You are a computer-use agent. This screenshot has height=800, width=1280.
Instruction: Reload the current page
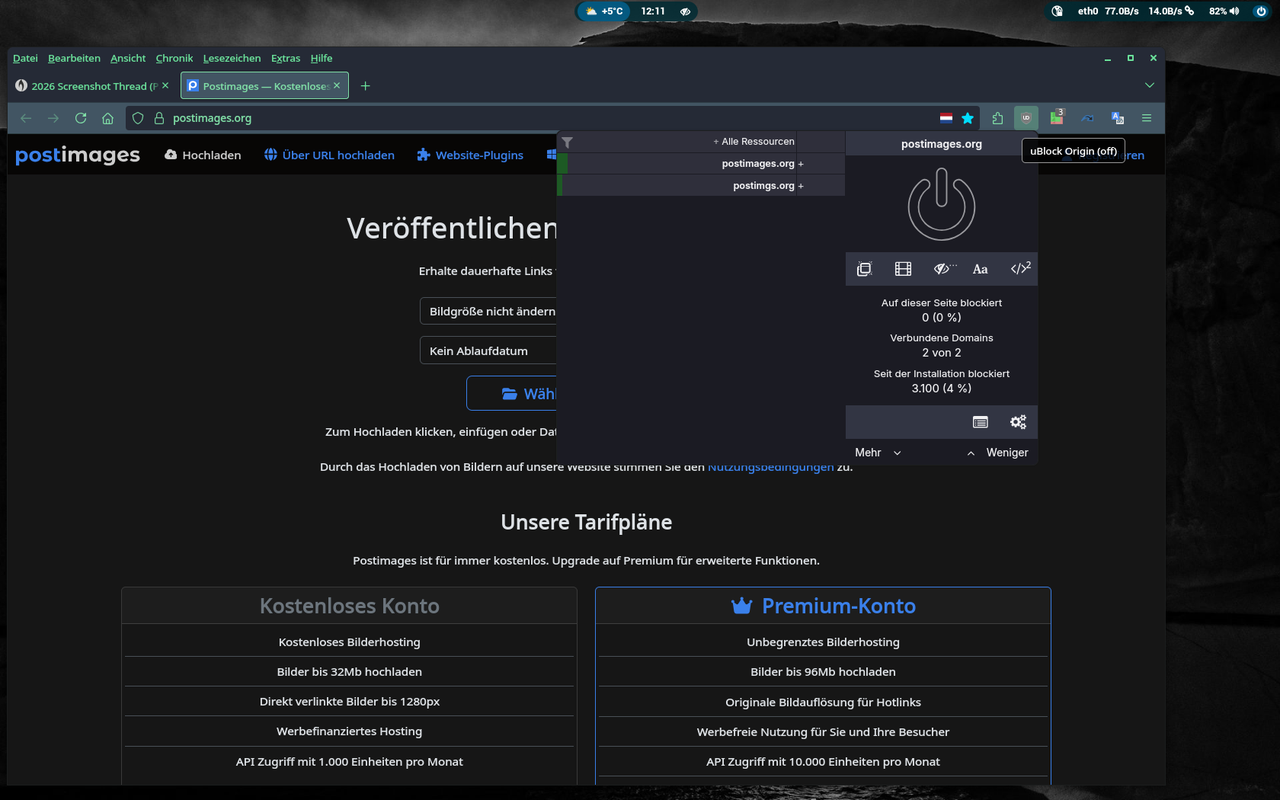pyautogui.click(x=81, y=118)
